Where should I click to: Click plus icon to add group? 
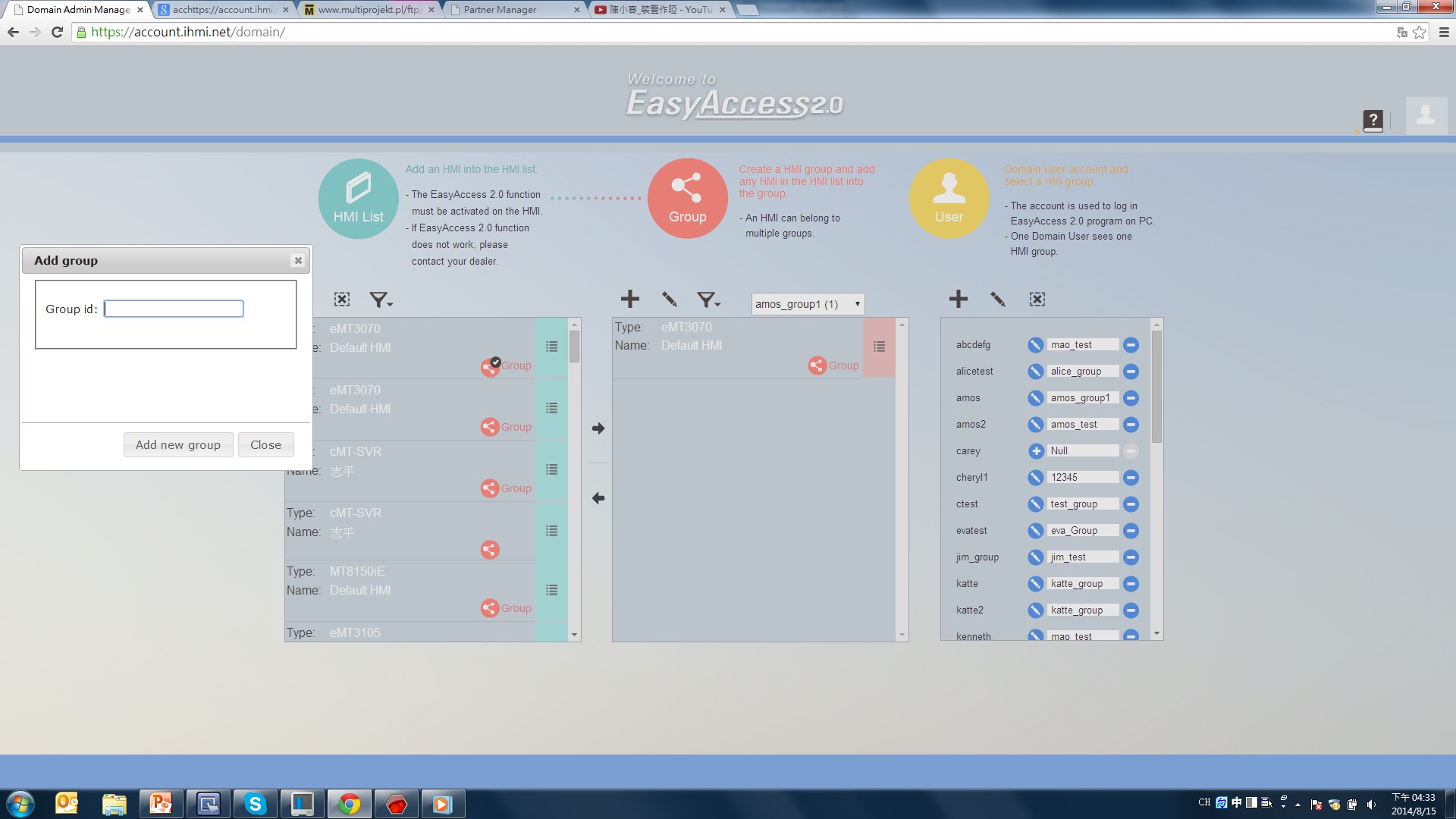[x=629, y=299]
